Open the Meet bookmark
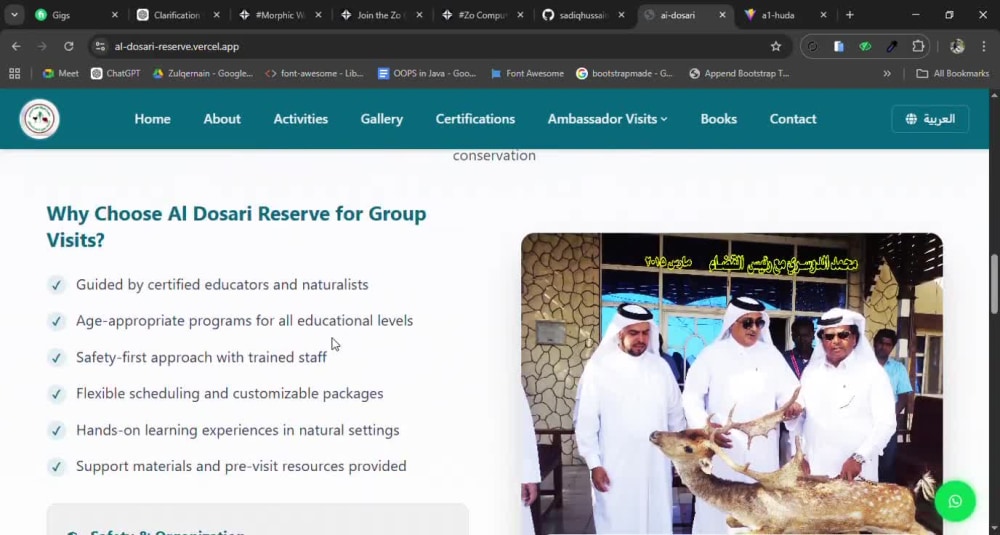This screenshot has height=535, width=1000. (61, 73)
